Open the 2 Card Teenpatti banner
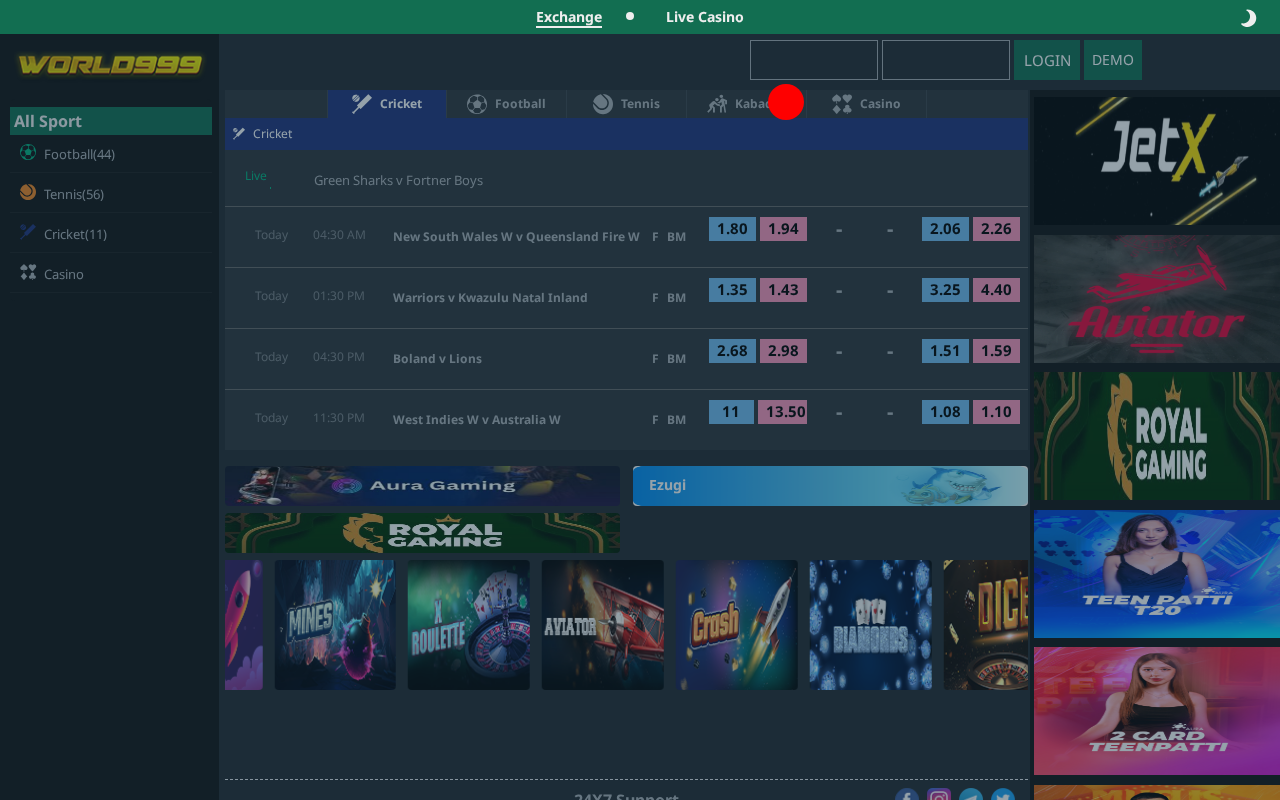Image resolution: width=1280 pixels, height=800 pixels. click(1157, 711)
